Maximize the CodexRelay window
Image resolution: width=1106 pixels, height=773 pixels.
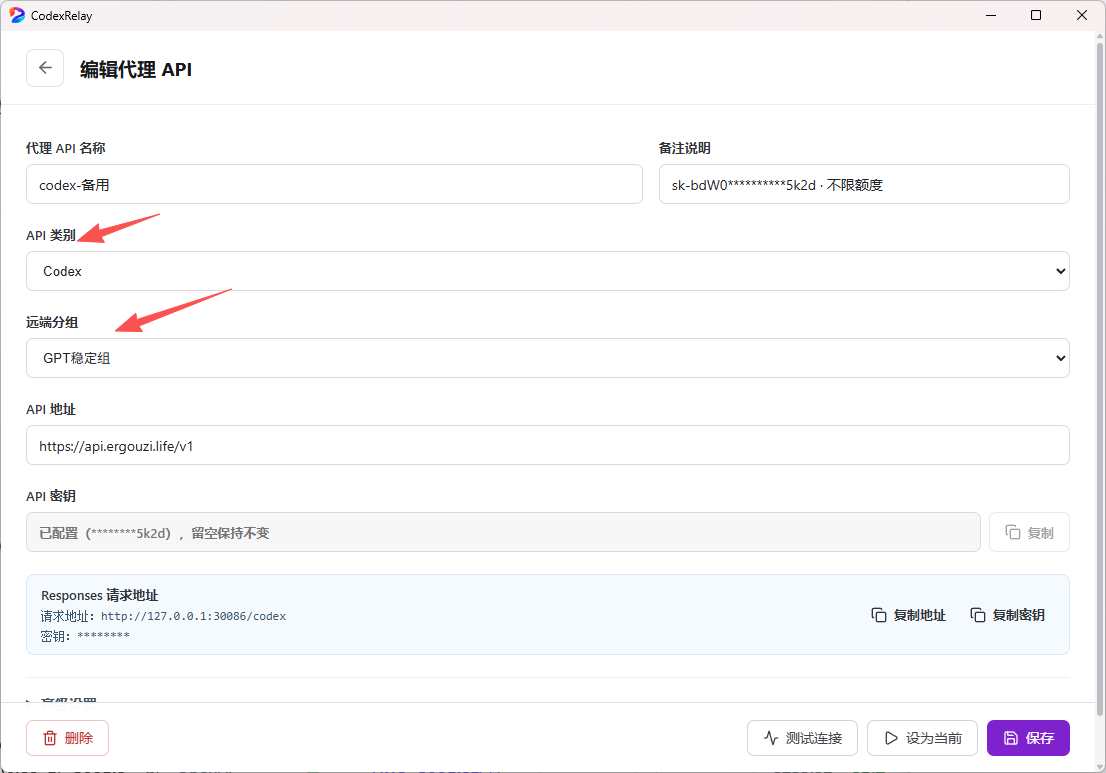click(x=1035, y=15)
